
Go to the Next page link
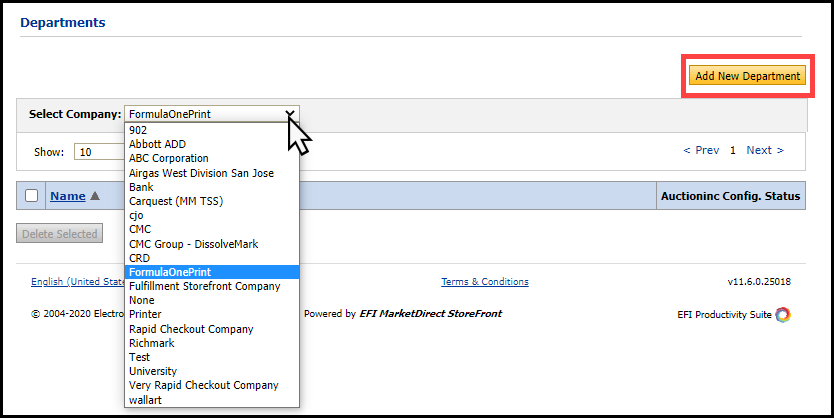(x=765, y=150)
